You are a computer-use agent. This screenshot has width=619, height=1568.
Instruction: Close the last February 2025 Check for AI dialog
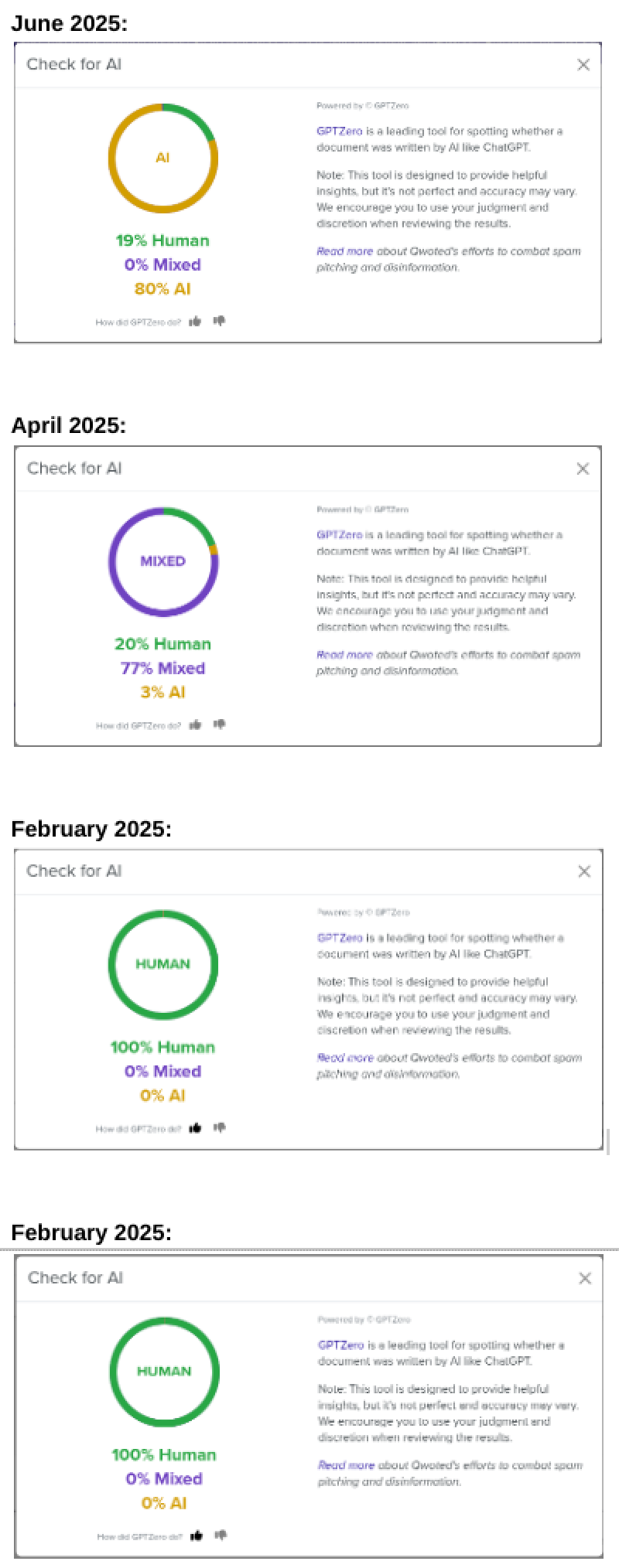[585, 1279]
